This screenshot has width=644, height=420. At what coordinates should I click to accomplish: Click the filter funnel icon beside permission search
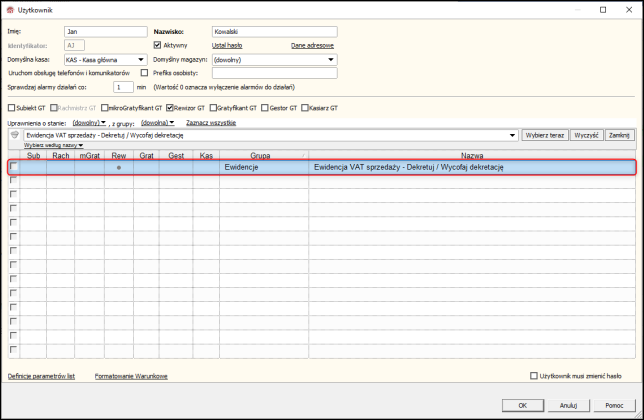[15, 135]
